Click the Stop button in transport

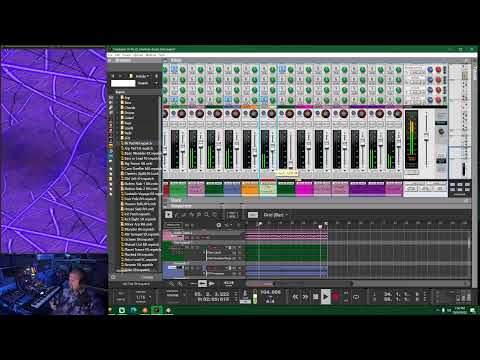point(315,296)
